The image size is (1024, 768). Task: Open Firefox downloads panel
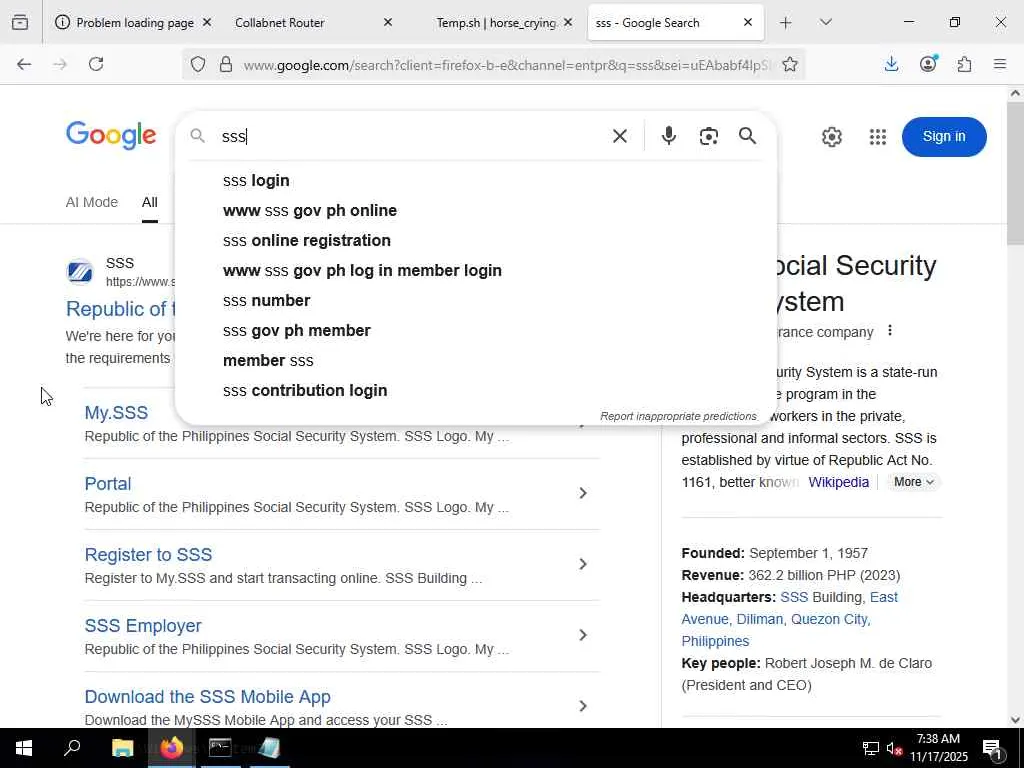coord(891,64)
